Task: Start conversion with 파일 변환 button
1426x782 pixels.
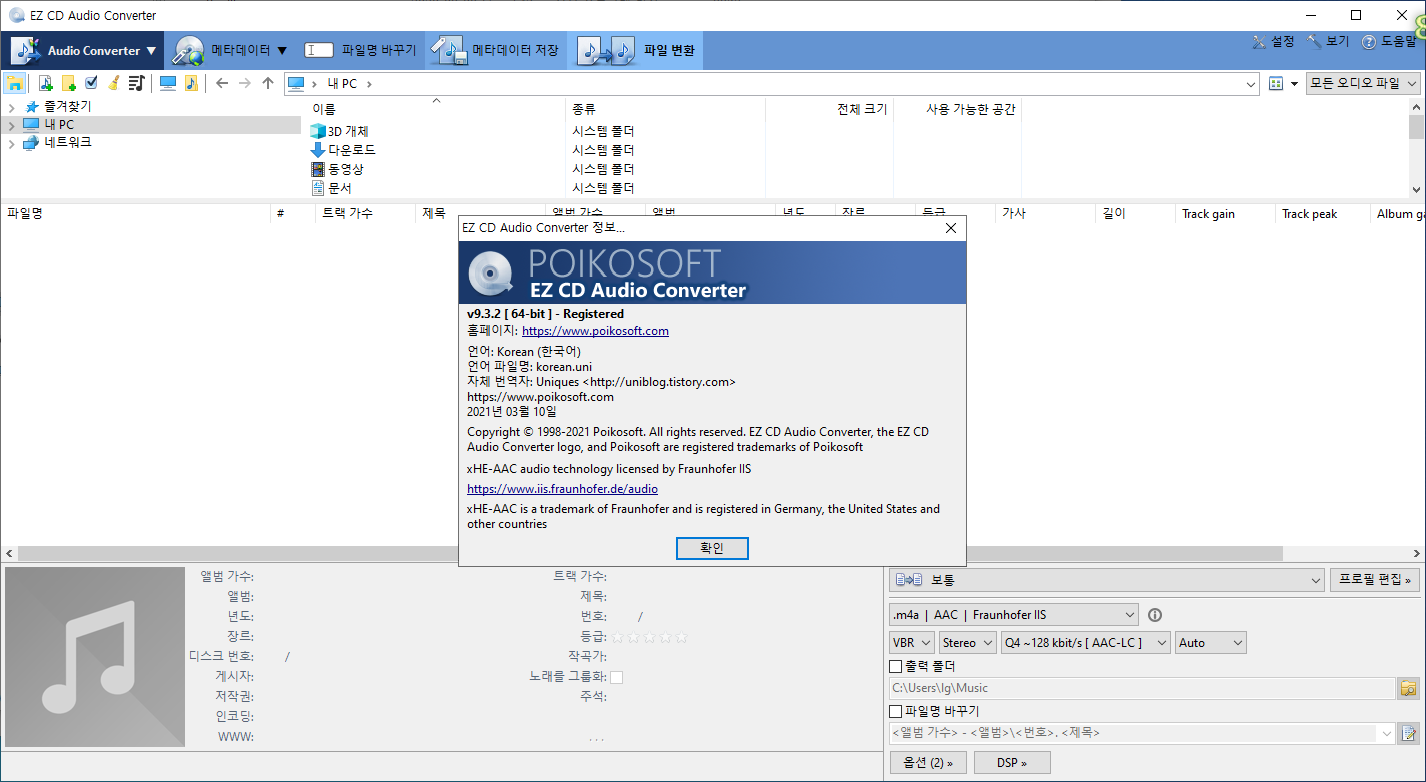Action: point(636,50)
